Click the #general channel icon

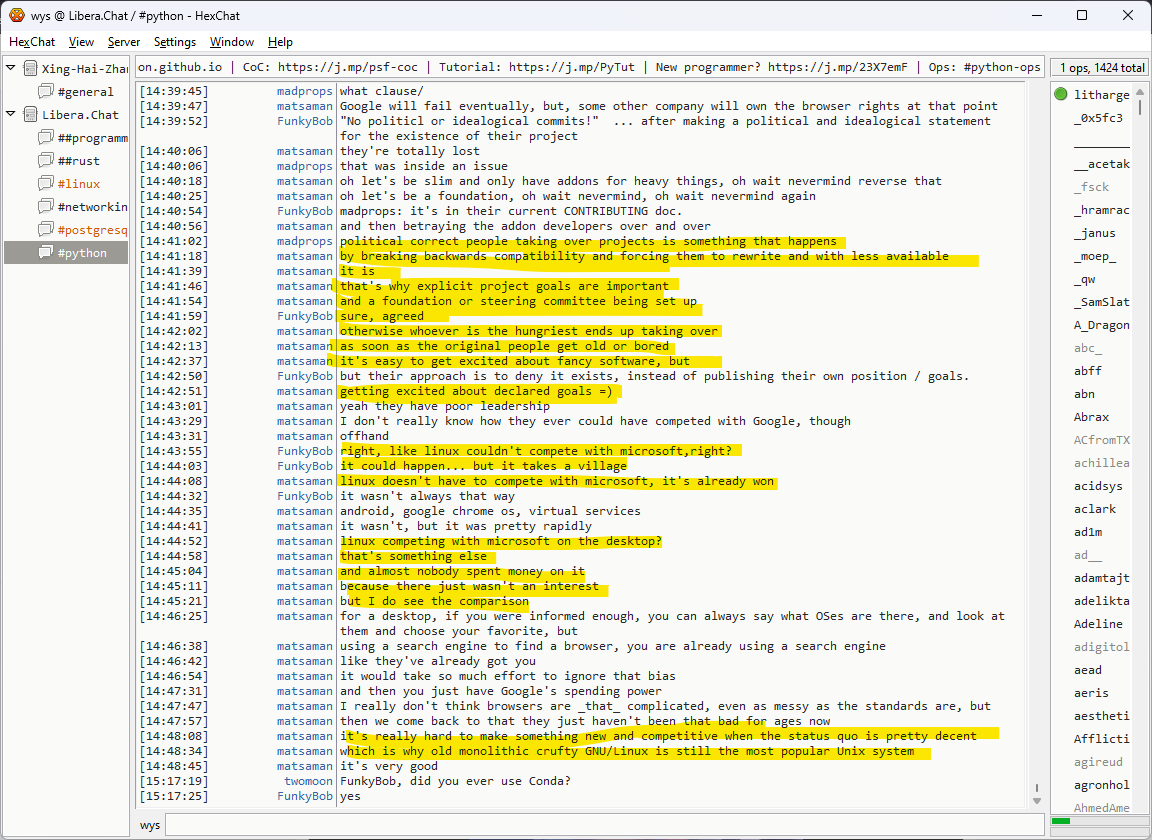(46, 92)
